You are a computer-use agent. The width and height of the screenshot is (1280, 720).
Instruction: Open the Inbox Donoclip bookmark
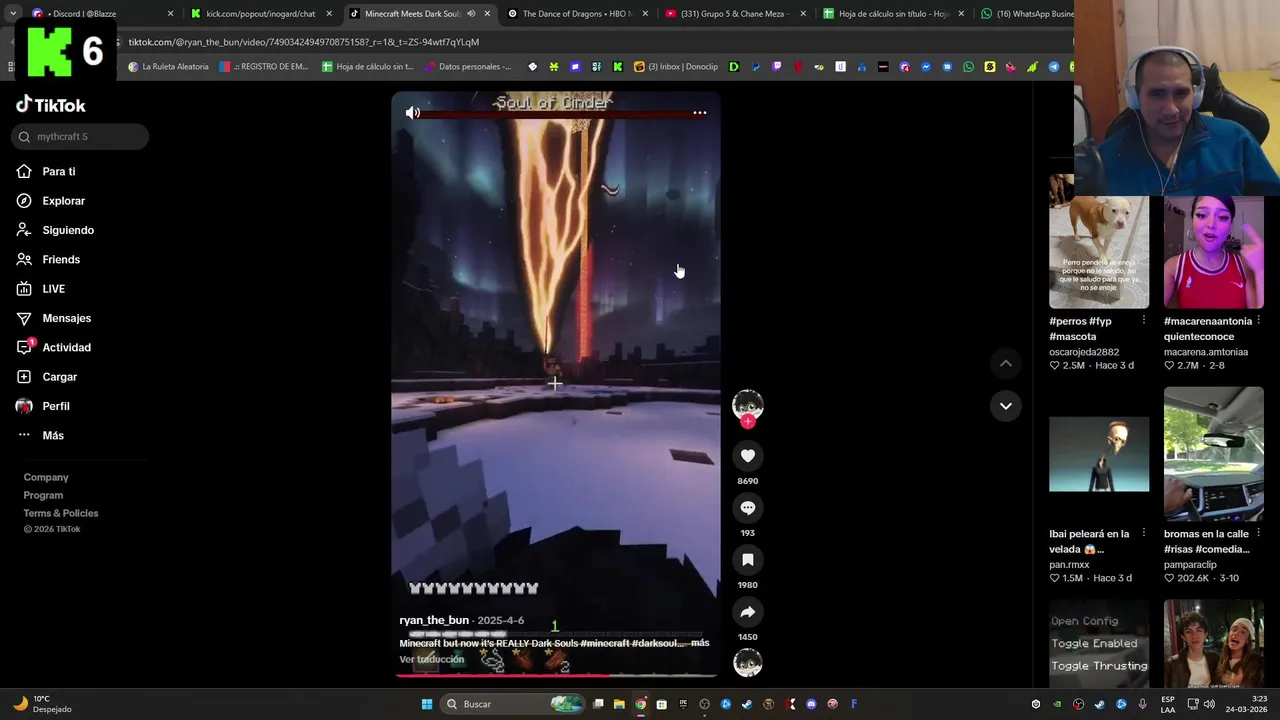pyautogui.click(x=676, y=67)
